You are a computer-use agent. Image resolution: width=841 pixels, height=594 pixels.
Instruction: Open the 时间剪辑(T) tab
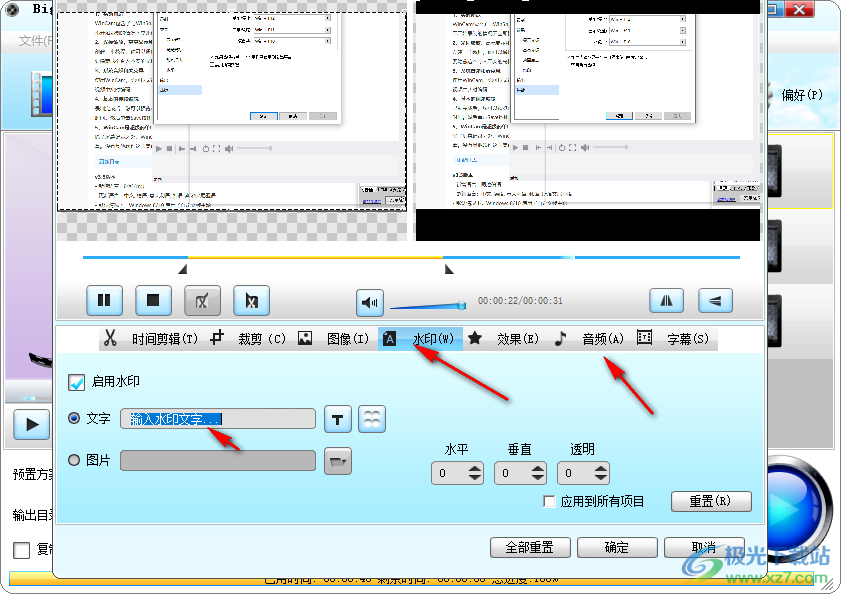165,339
